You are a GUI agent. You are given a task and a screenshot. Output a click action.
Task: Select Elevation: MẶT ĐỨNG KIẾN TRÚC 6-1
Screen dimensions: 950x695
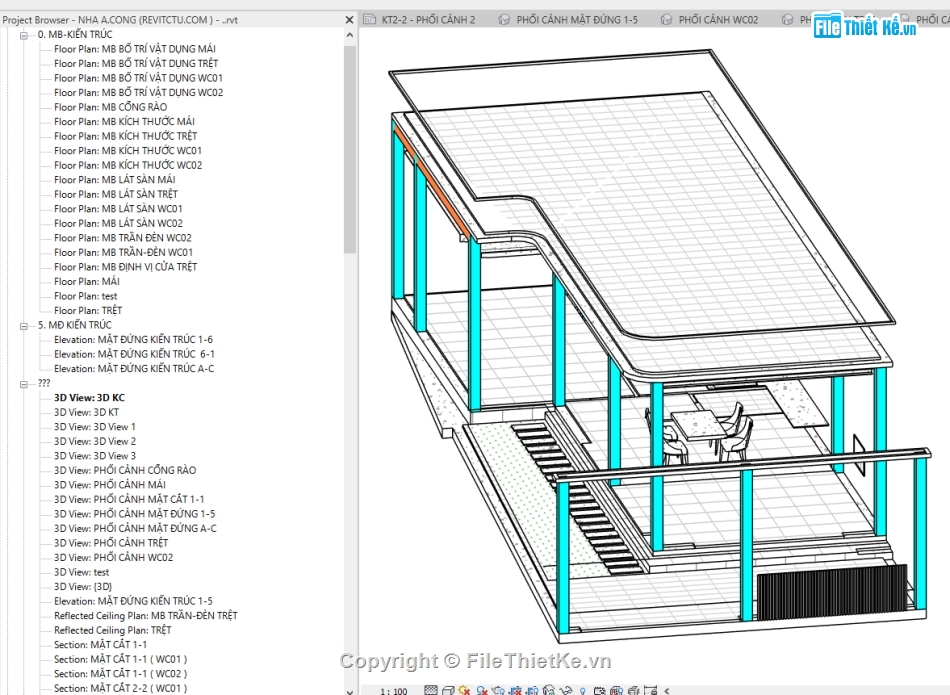pos(134,354)
